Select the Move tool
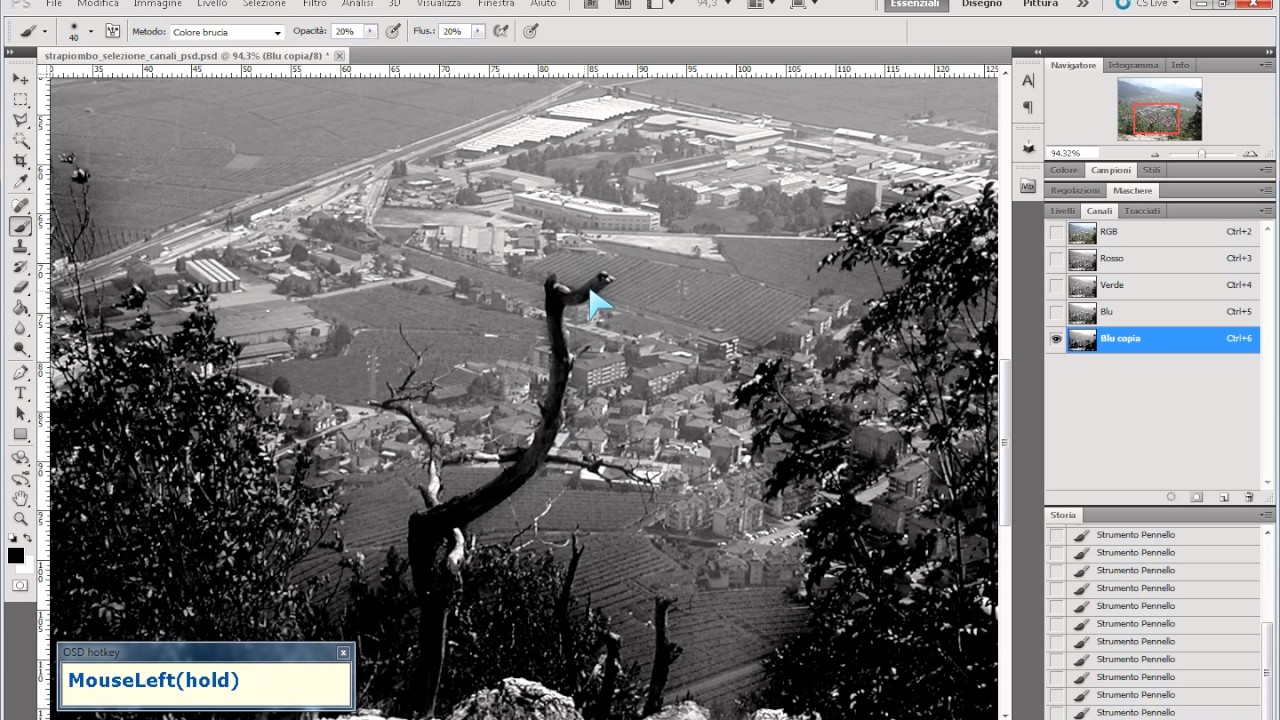 [x=20, y=79]
